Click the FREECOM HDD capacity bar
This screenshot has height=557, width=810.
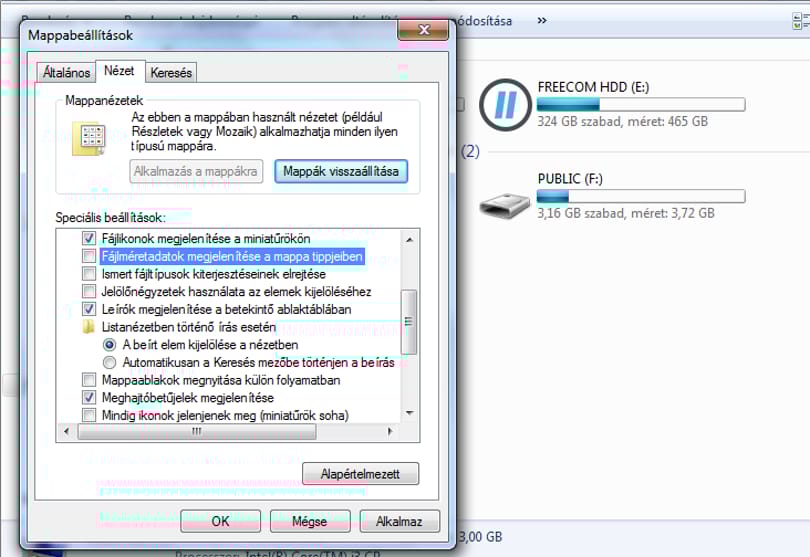[641, 105]
